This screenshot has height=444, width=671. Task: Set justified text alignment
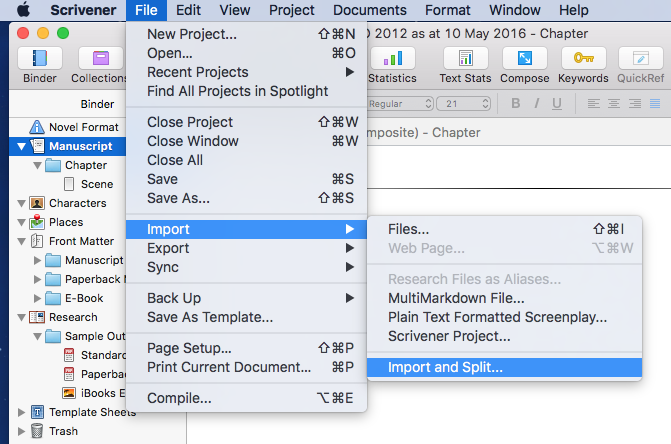tap(655, 104)
